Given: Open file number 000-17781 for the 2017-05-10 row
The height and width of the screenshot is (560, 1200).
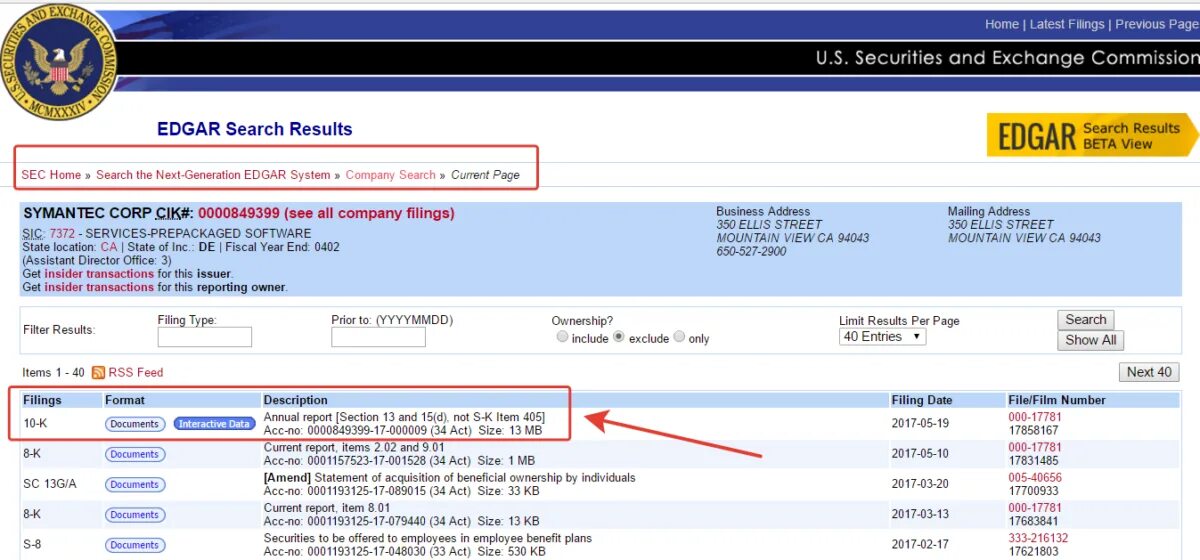Looking at the screenshot, I should pyautogui.click(x=1035, y=447).
